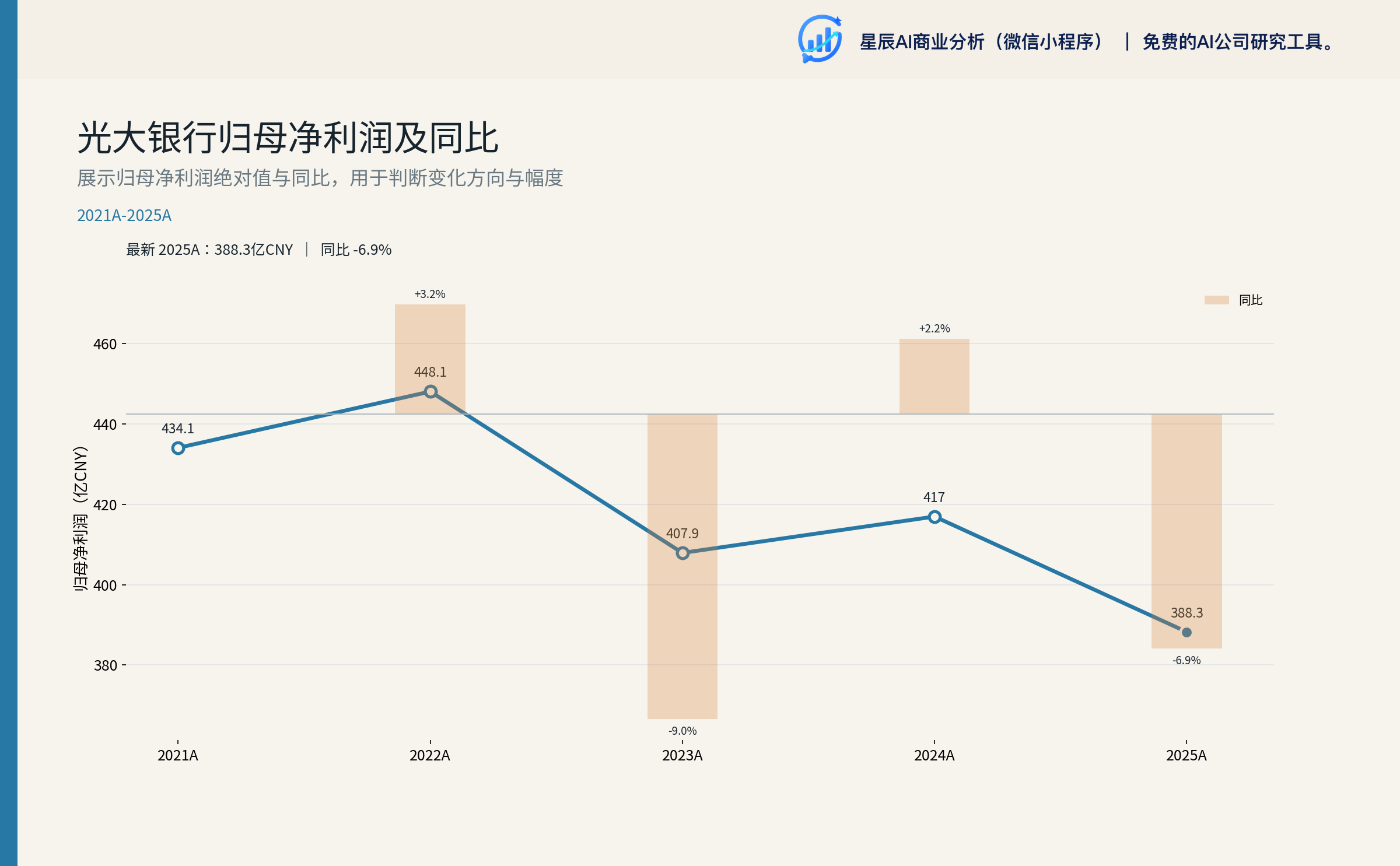Click the 2023A x-axis label

pos(682,756)
